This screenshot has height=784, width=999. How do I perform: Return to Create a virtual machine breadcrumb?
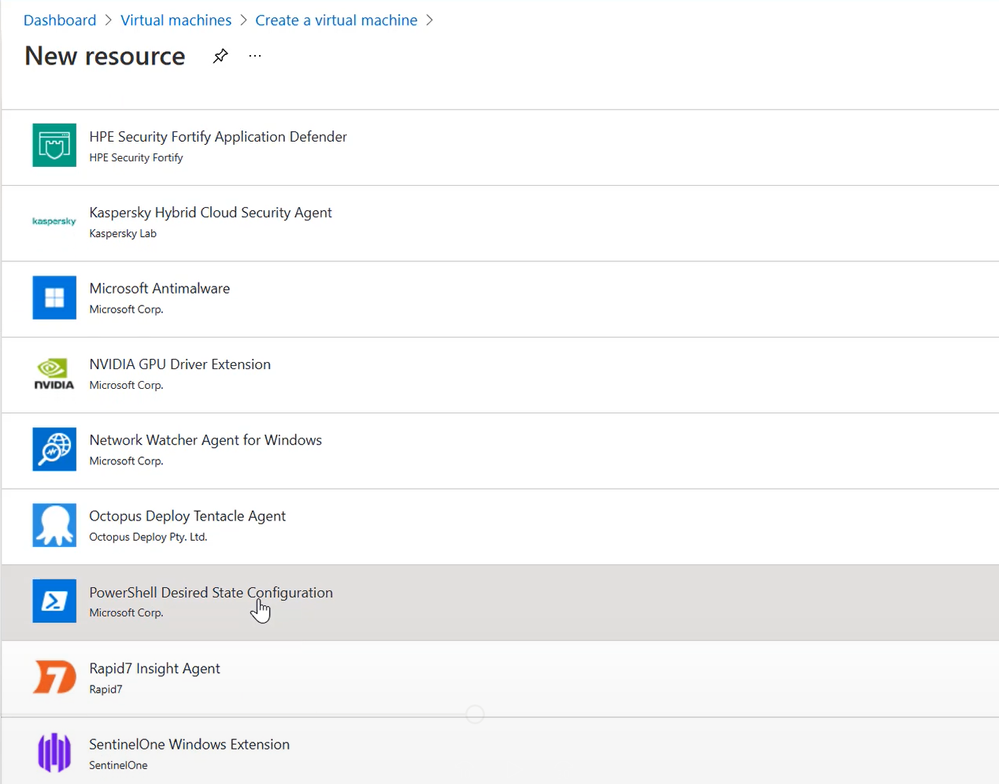click(x=336, y=20)
